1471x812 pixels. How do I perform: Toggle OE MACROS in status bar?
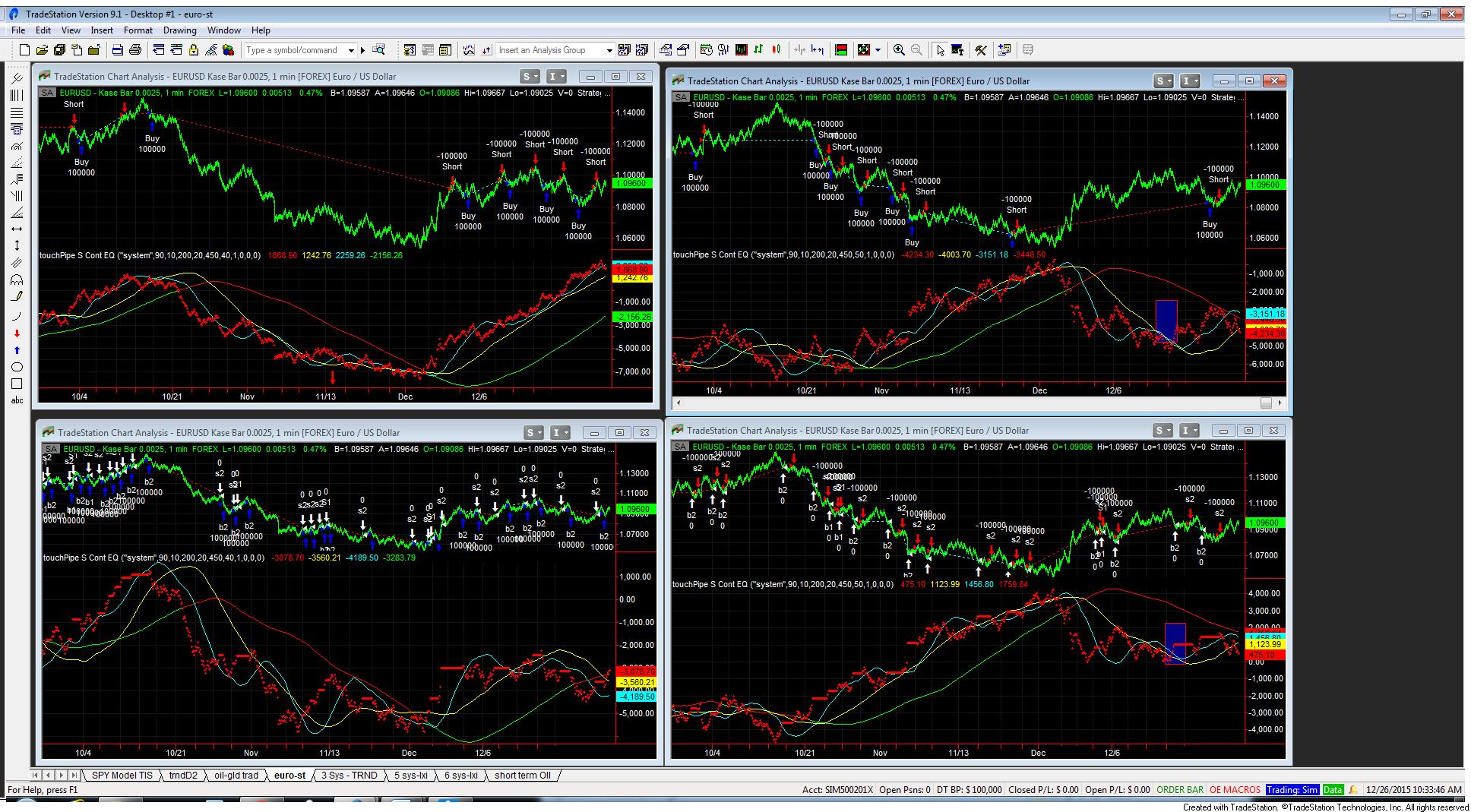pos(1235,790)
